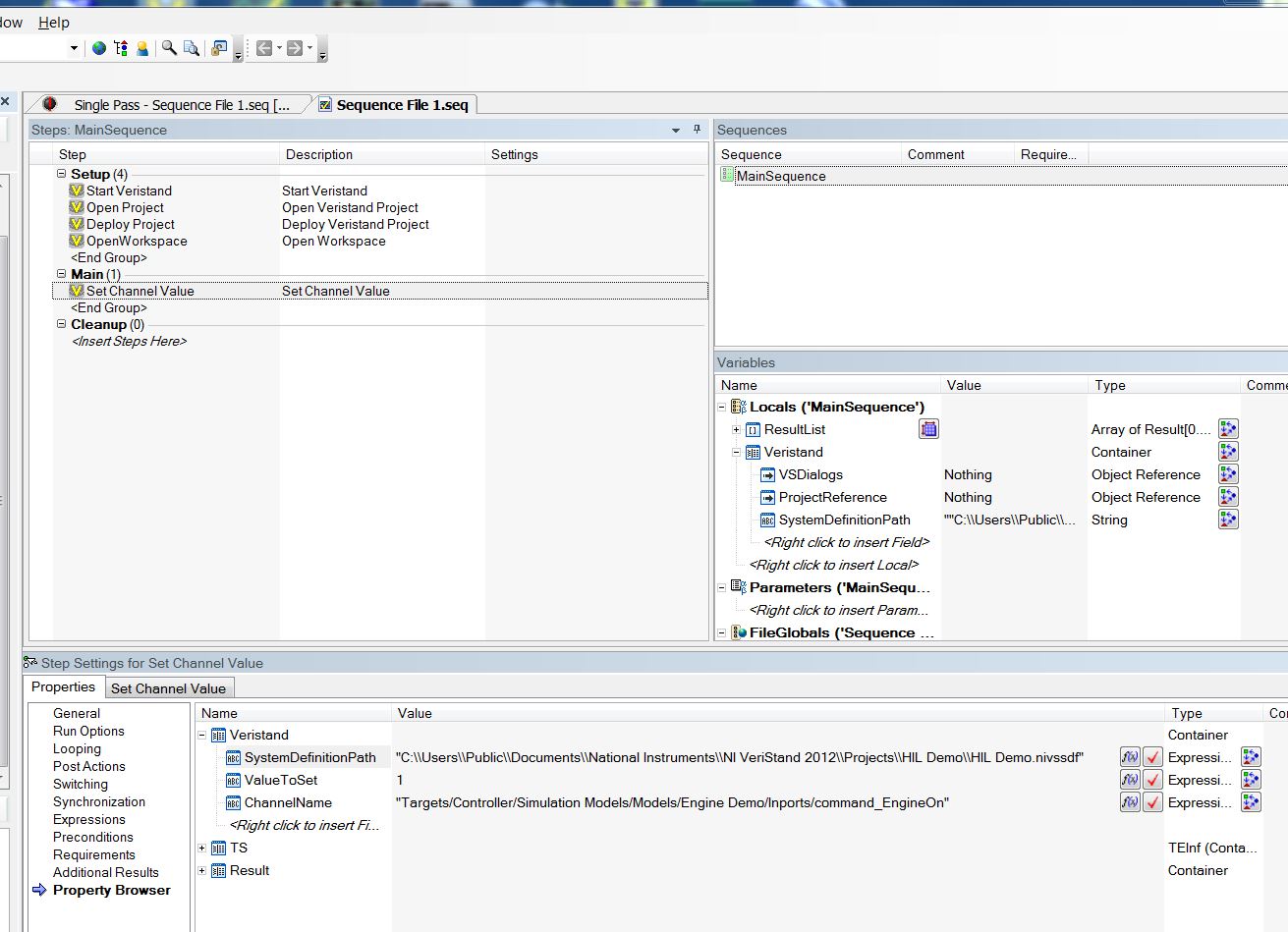Click type button for Veristand container variable
1288x932 pixels.
1228,452
